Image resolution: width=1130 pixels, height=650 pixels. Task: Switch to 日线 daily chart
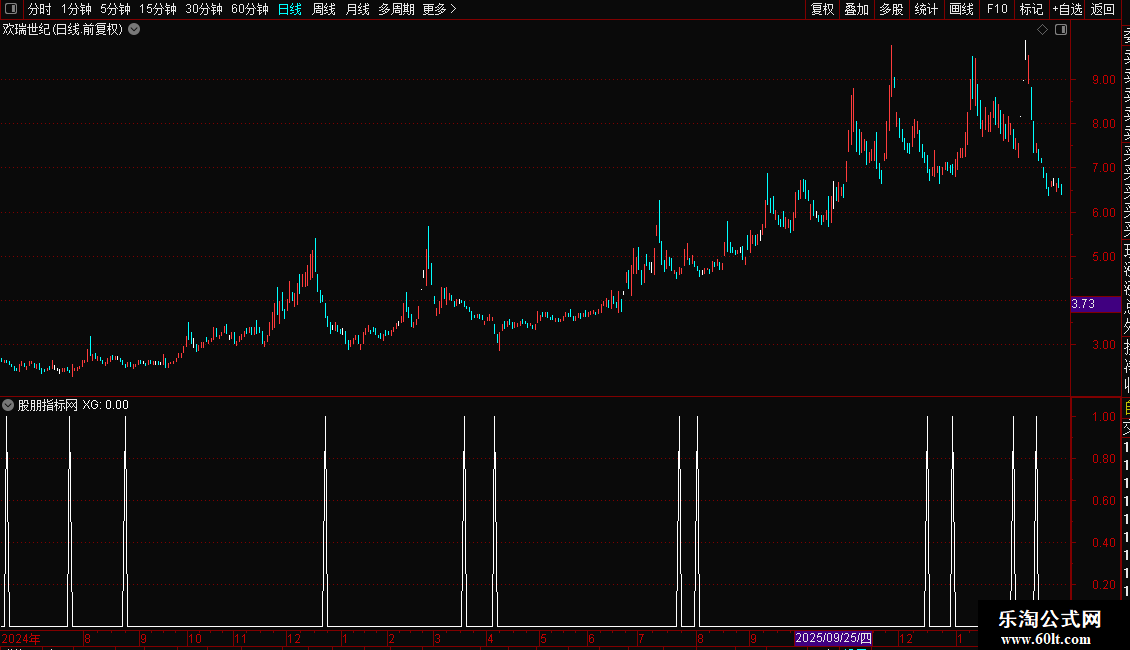point(290,9)
